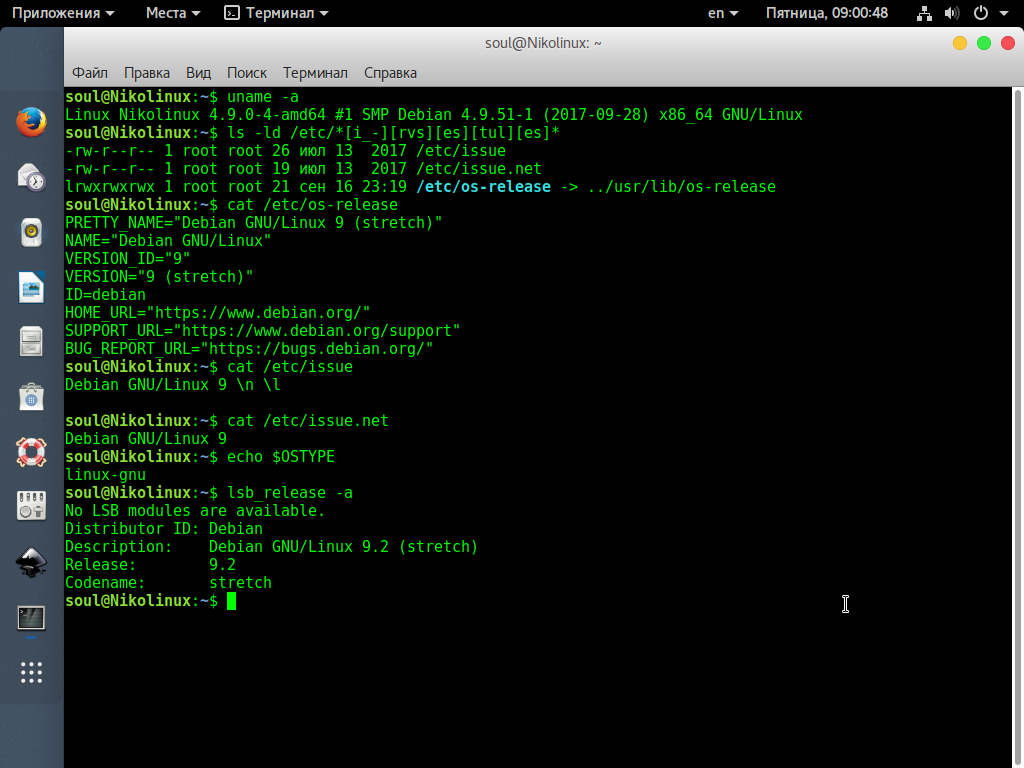This screenshot has width=1024, height=768.
Task: Open volume speaker icon in top bar
Action: click(x=952, y=13)
